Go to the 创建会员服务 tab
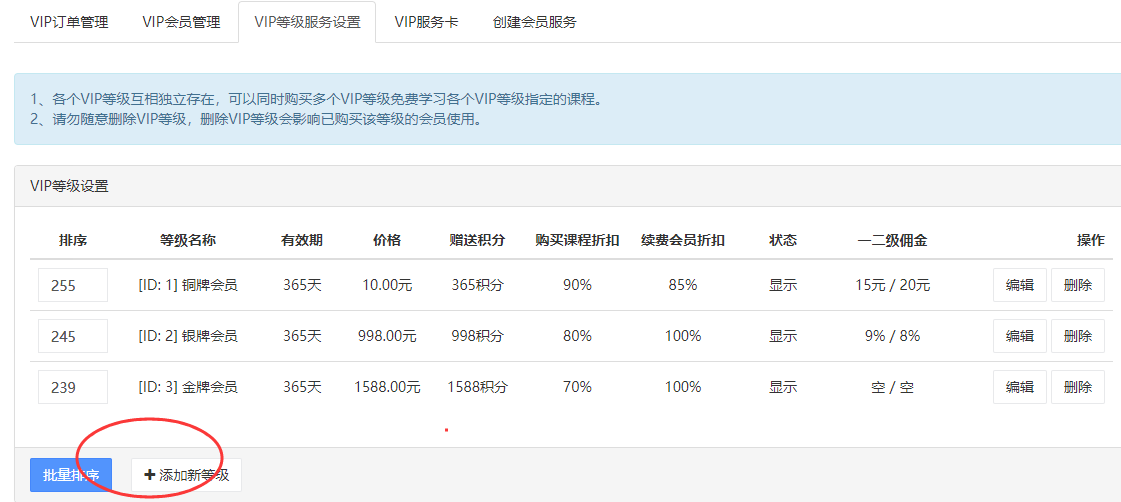This screenshot has height=502, width=1121. pos(534,22)
